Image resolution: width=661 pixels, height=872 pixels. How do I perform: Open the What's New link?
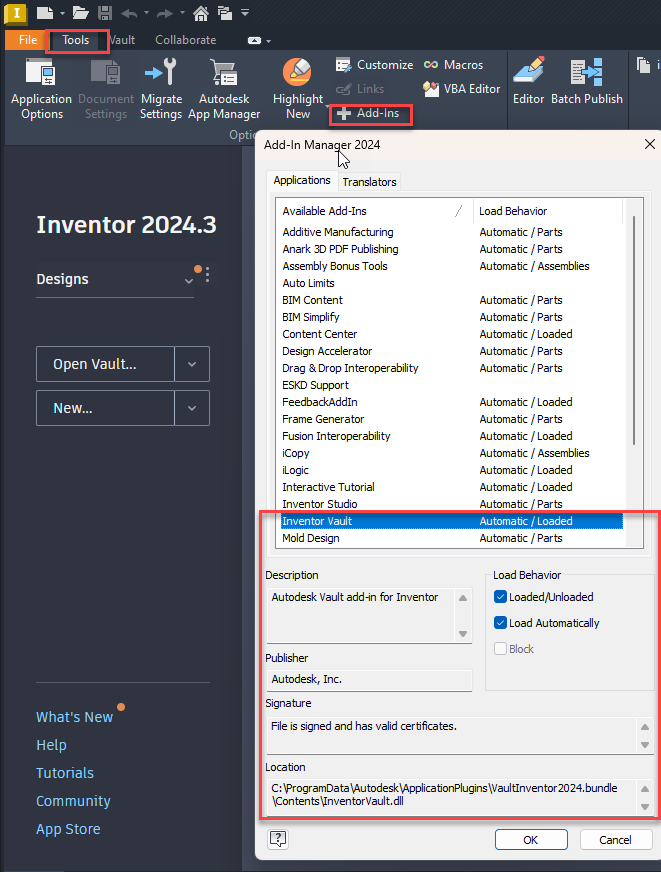click(x=74, y=717)
